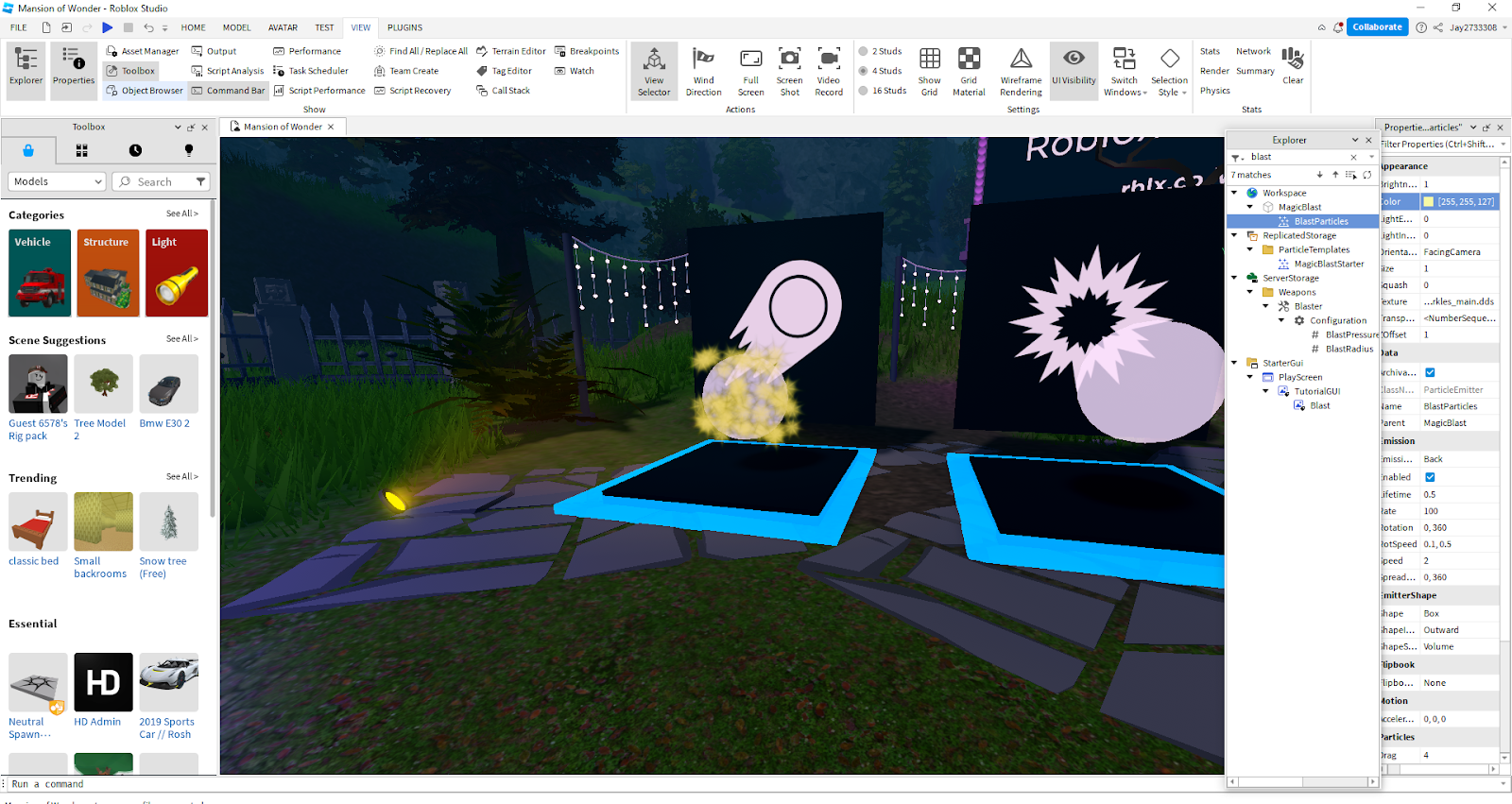This screenshot has width=1512, height=804.
Task: Switch to the MODEL ribbon tab
Action: [236, 27]
